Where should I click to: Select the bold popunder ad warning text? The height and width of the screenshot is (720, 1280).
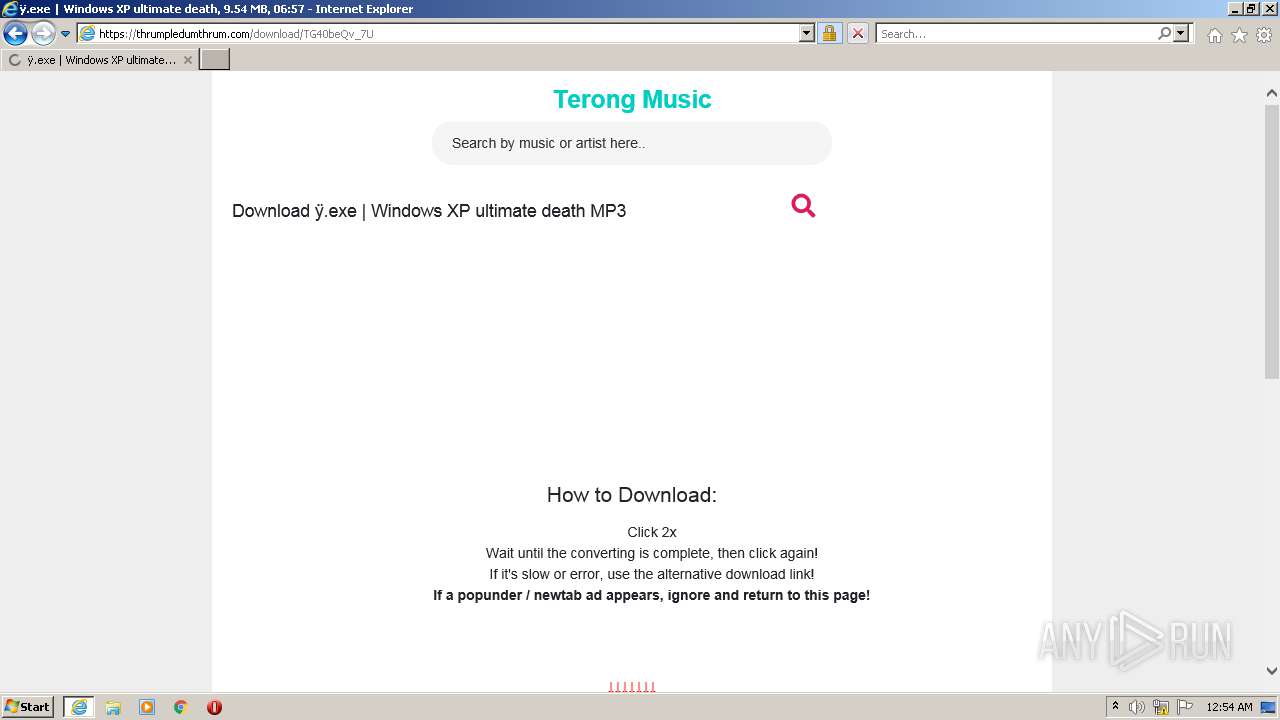click(652, 595)
